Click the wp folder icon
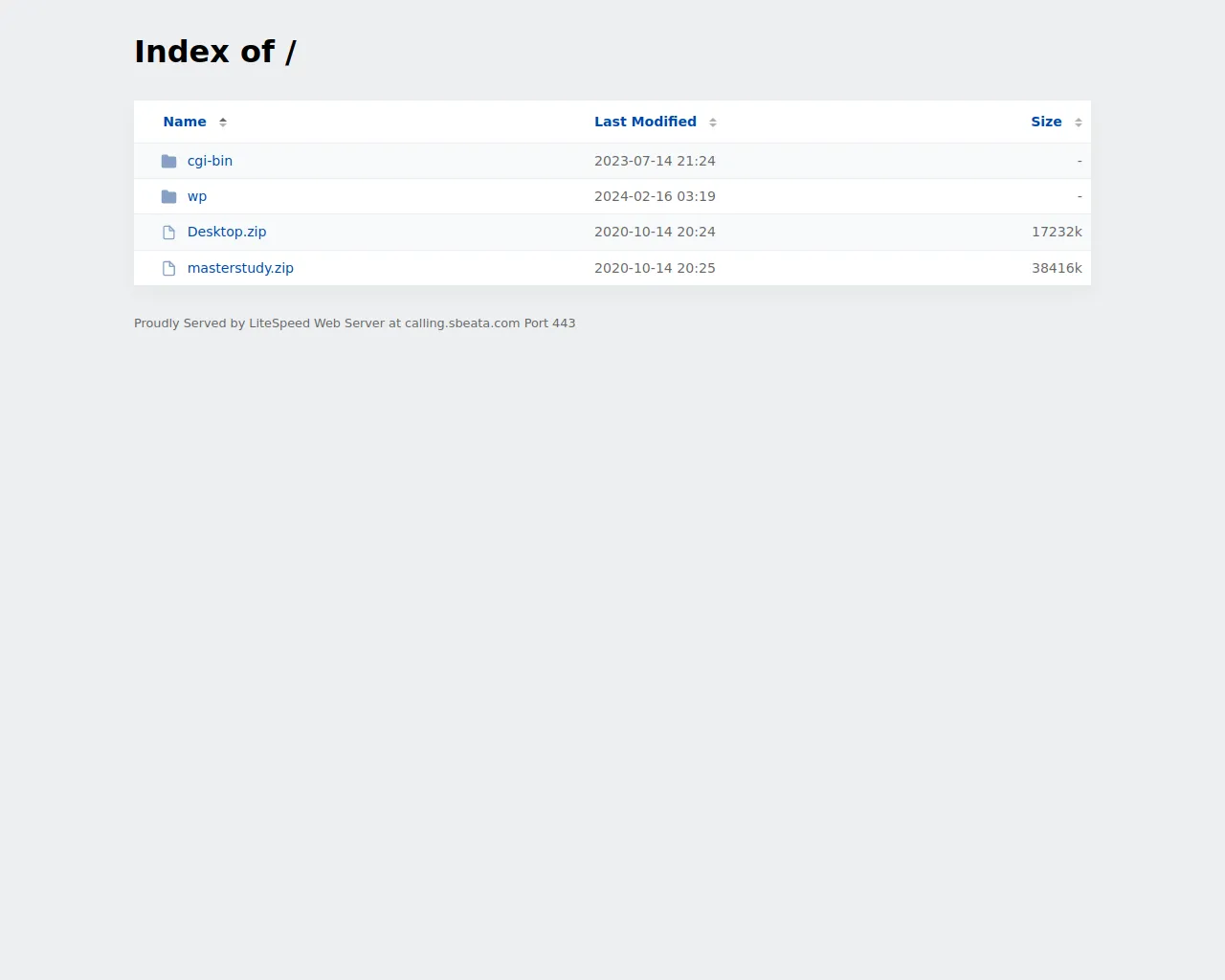1225x980 pixels. [x=168, y=196]
